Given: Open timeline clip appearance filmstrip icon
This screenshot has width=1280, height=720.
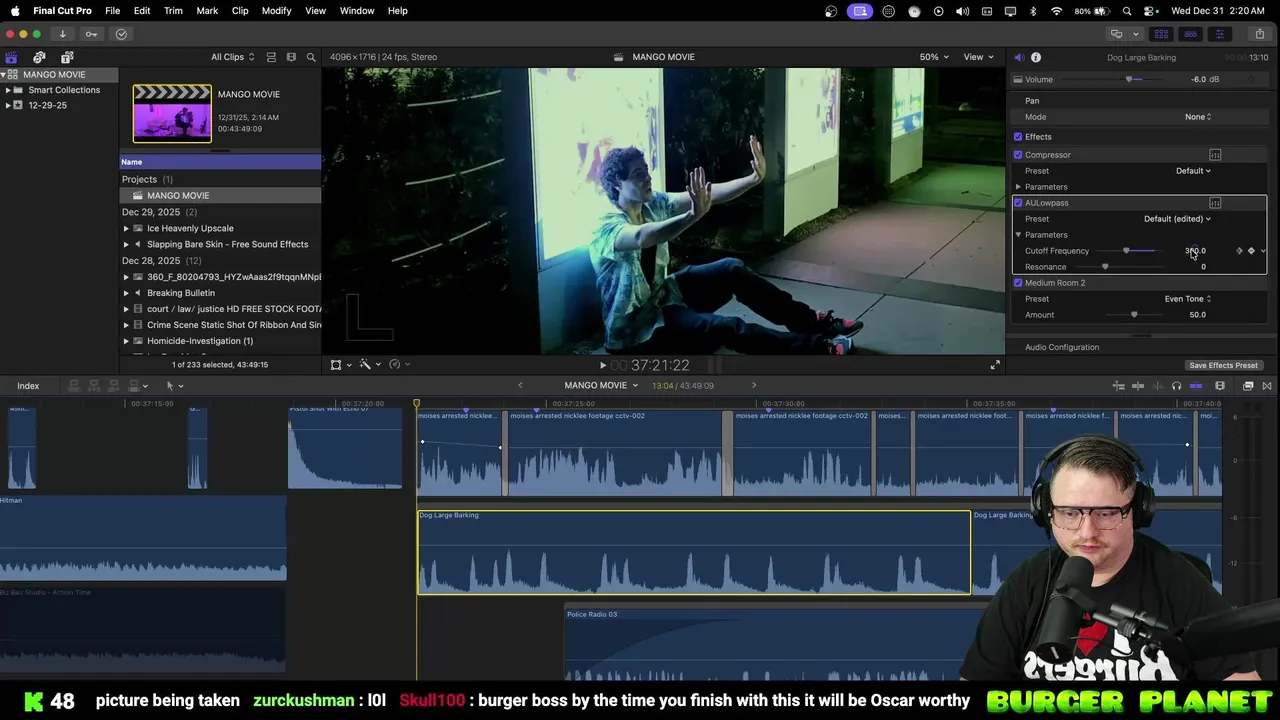Looking at the screenshot, I should 1220,386.
